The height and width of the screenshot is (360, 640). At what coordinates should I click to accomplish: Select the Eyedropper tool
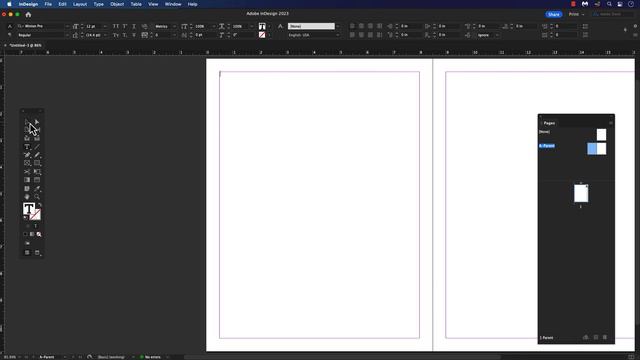point(37,189)
